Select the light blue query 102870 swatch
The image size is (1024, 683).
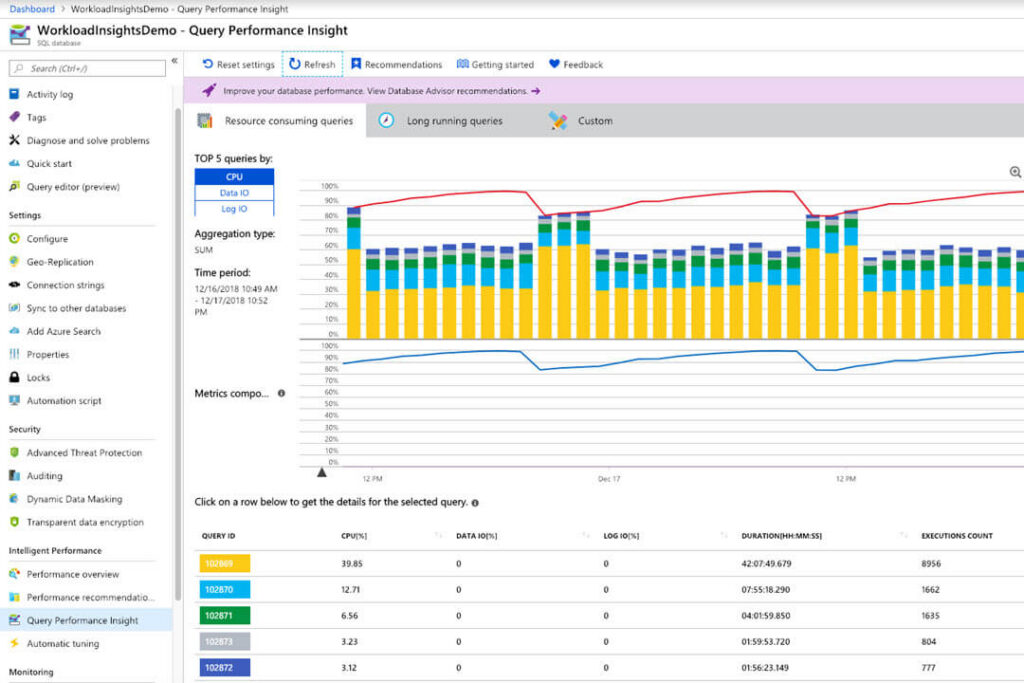[x=225, y=589]
